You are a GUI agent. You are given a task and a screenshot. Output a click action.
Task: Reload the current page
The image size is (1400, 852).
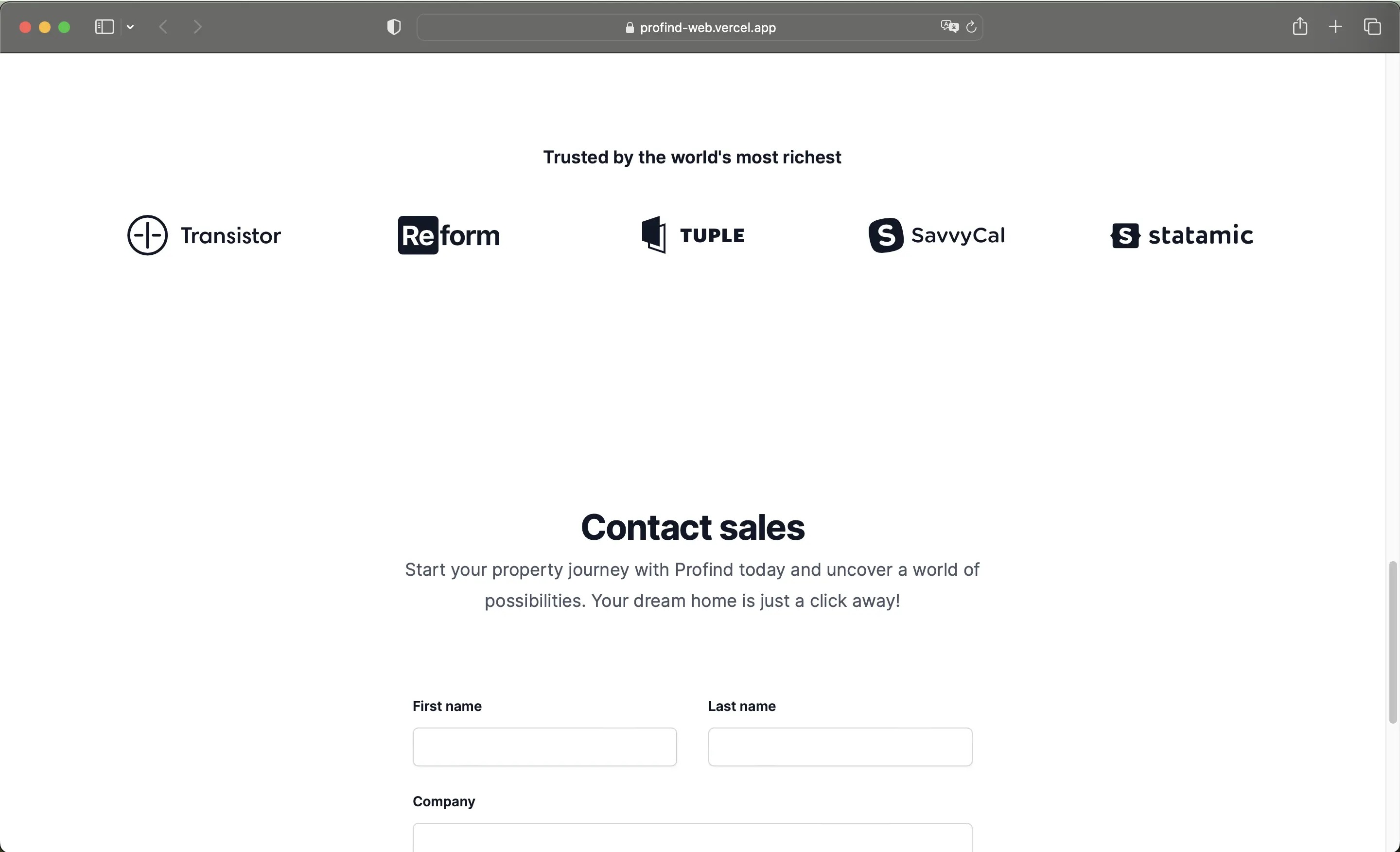click(x=972, y=27)
